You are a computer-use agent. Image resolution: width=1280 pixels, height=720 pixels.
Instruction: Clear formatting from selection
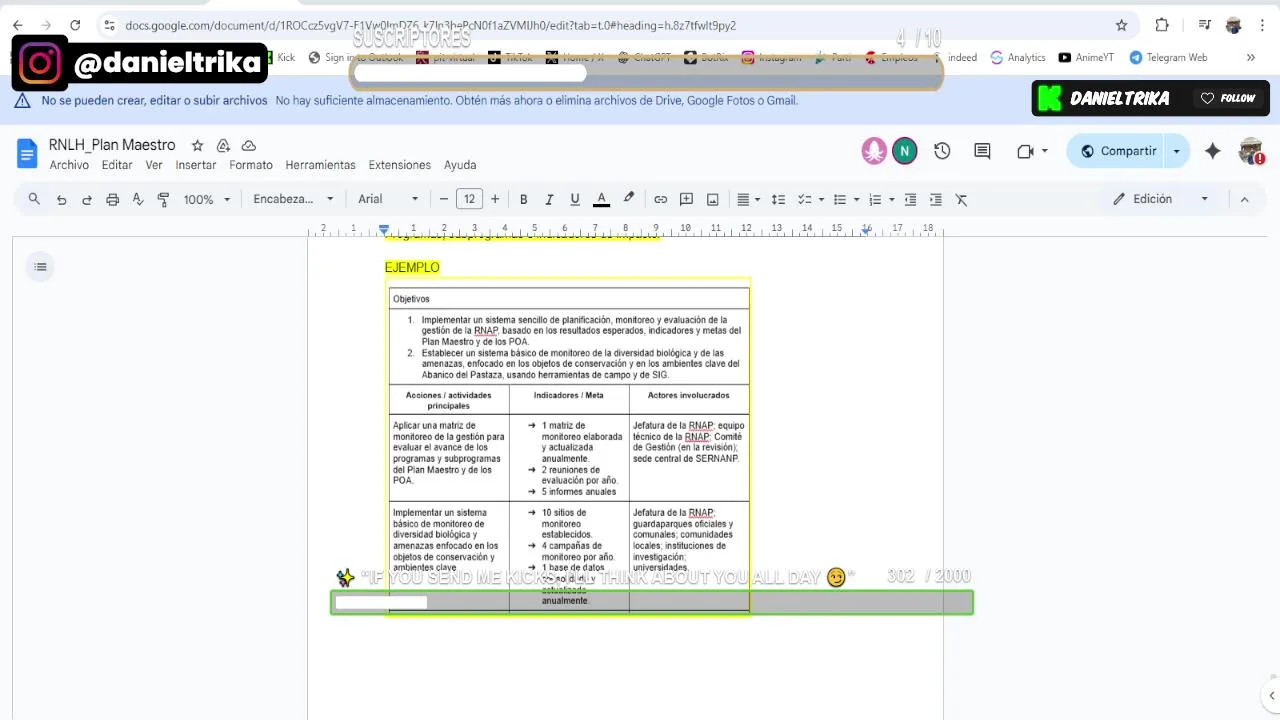click(x=962, y=199)
